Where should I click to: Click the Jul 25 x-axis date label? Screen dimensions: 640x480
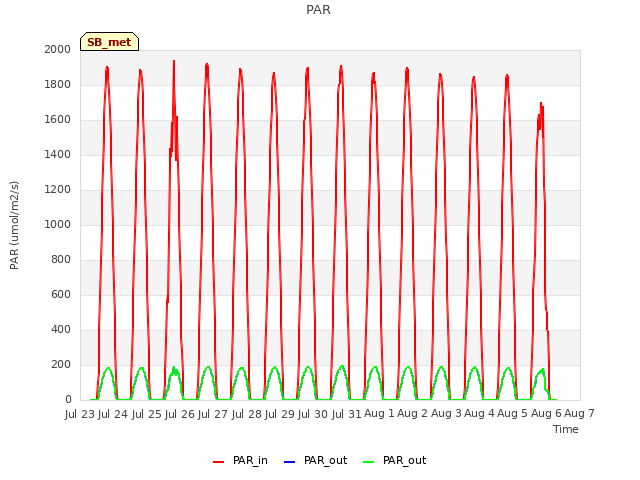[x=147, y=414]
